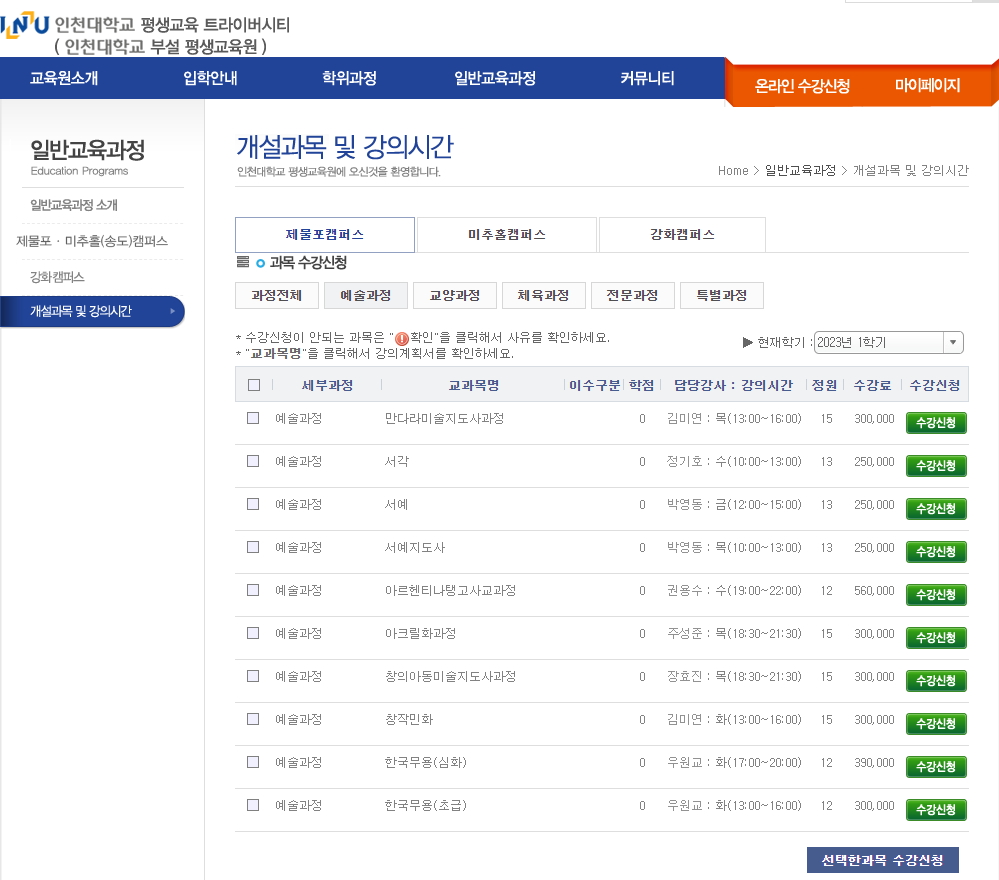Open syllabus for 창의아동미술지도사과정

450,677
